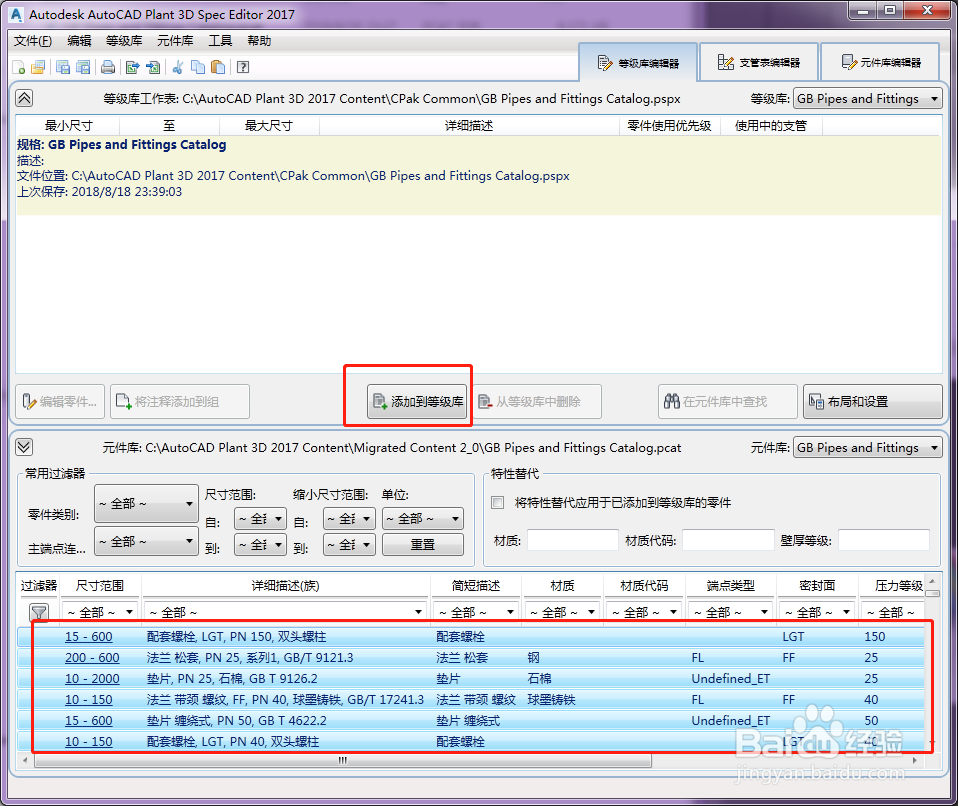
Task: Open 详细描述(族) column filter dropdown
Action: (285, 612)
